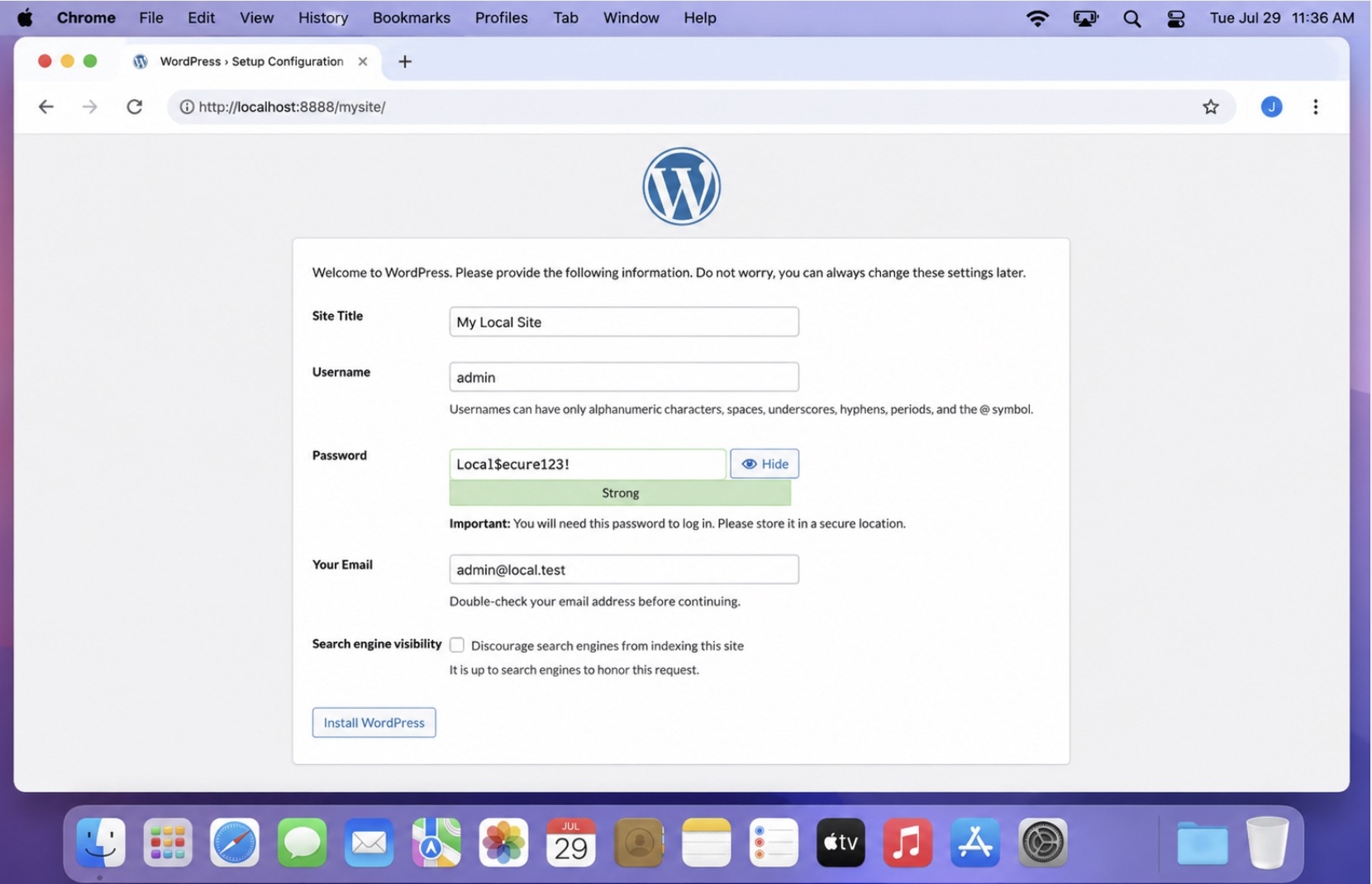Open Mail from the dock
Screen dimensions: 1372x884
(369, 843)
